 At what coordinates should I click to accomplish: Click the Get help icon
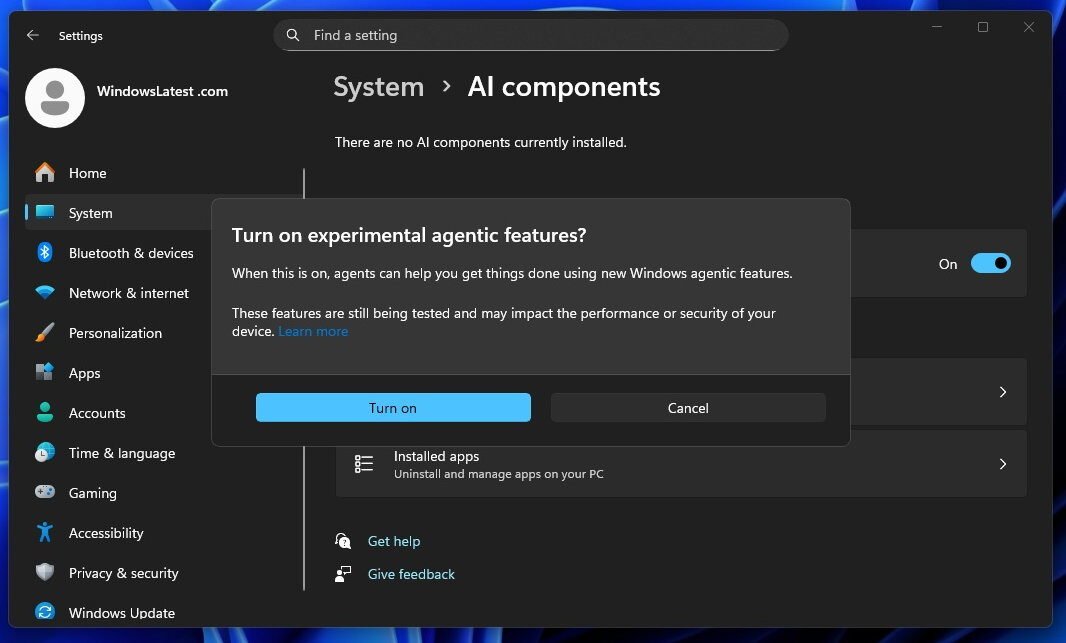click(343, 540)
